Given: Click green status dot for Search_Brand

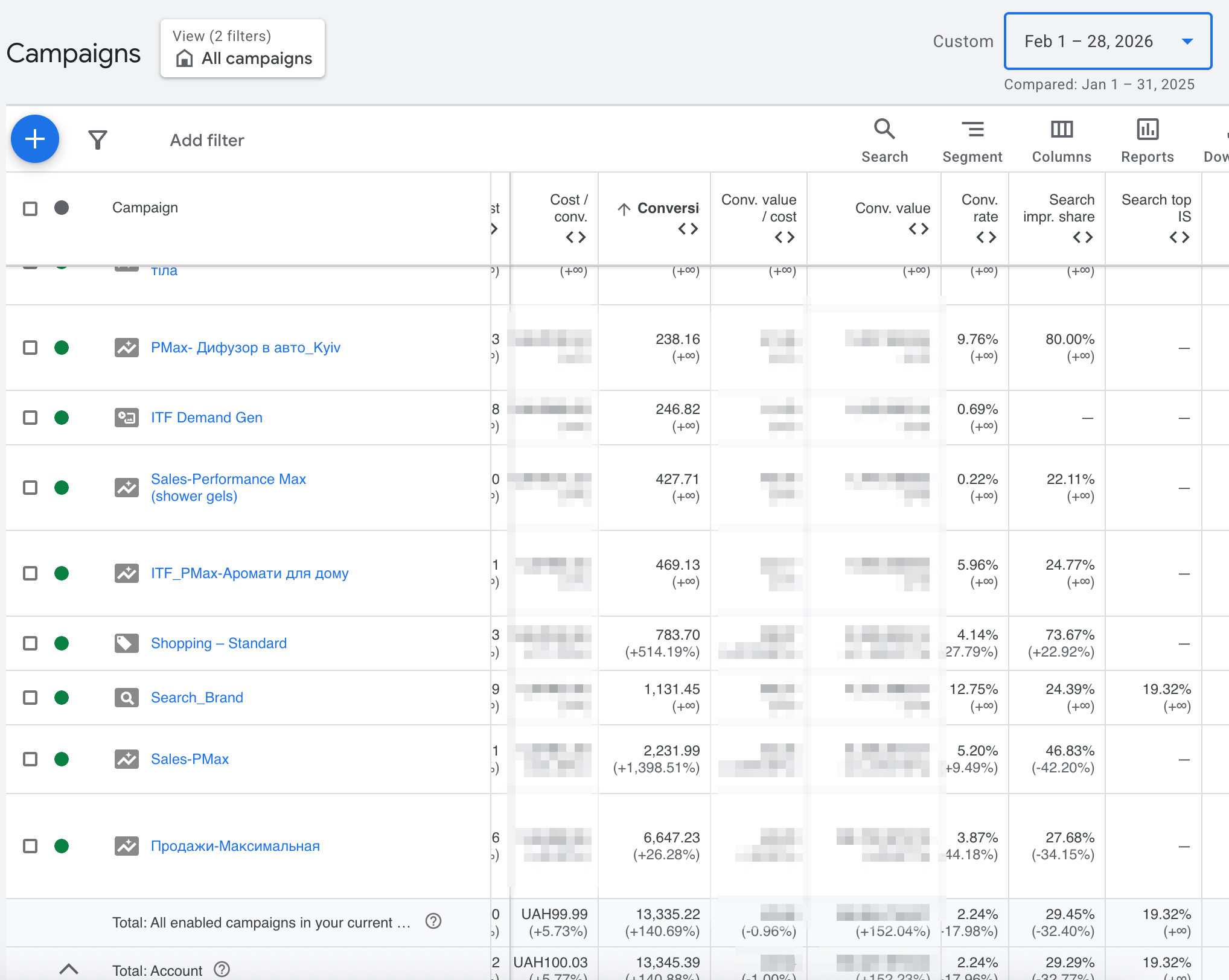Looking at the screenshot, I should click(62, 698).
